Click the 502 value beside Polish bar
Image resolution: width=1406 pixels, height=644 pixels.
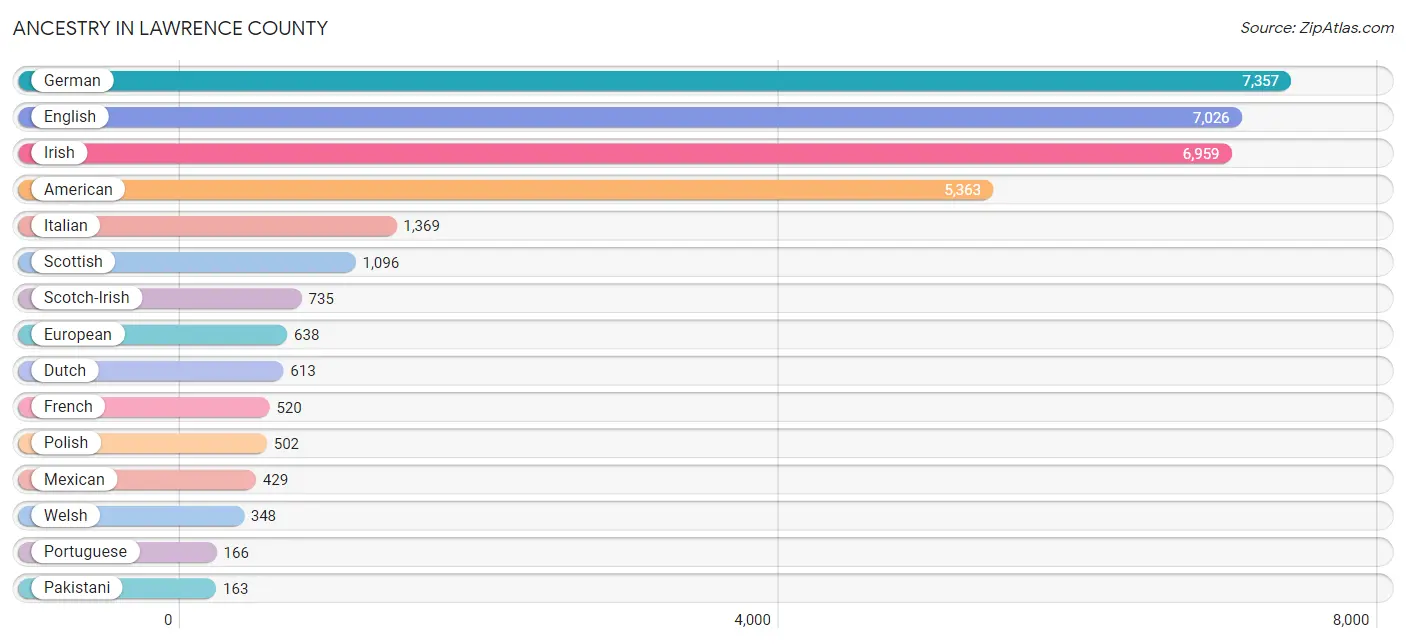click(287, 444)
